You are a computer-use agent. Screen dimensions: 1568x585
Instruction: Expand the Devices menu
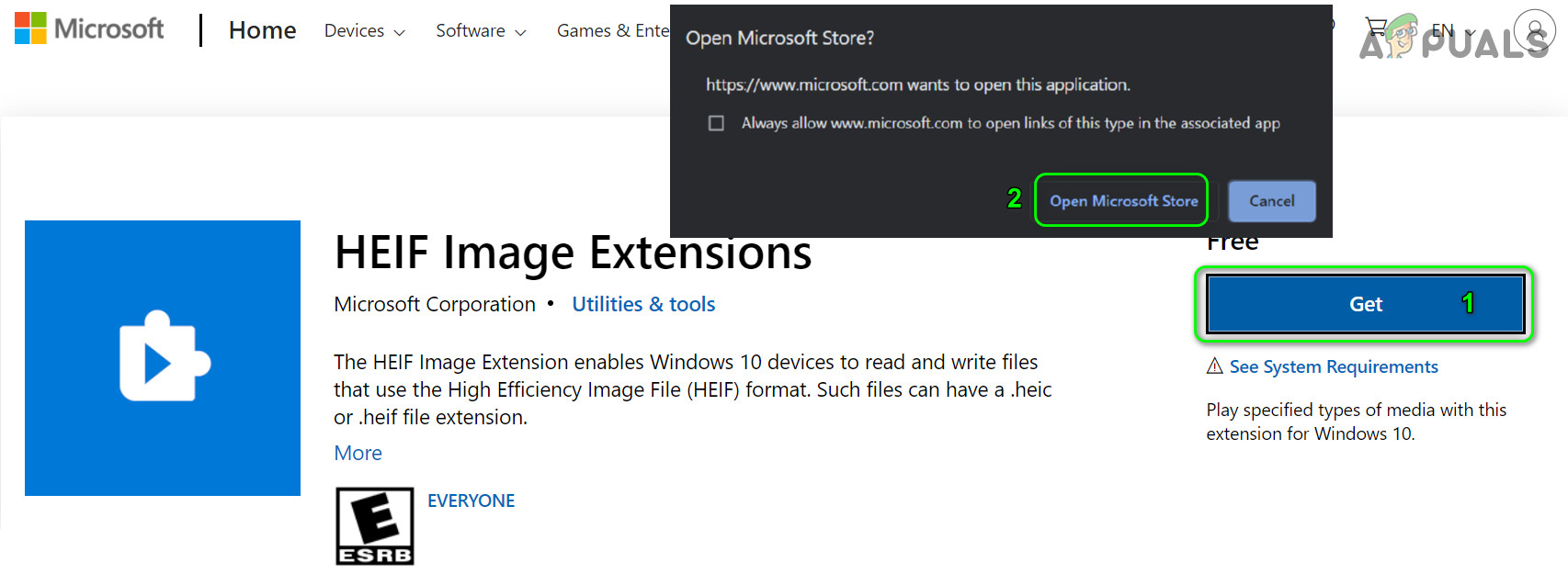364,31
